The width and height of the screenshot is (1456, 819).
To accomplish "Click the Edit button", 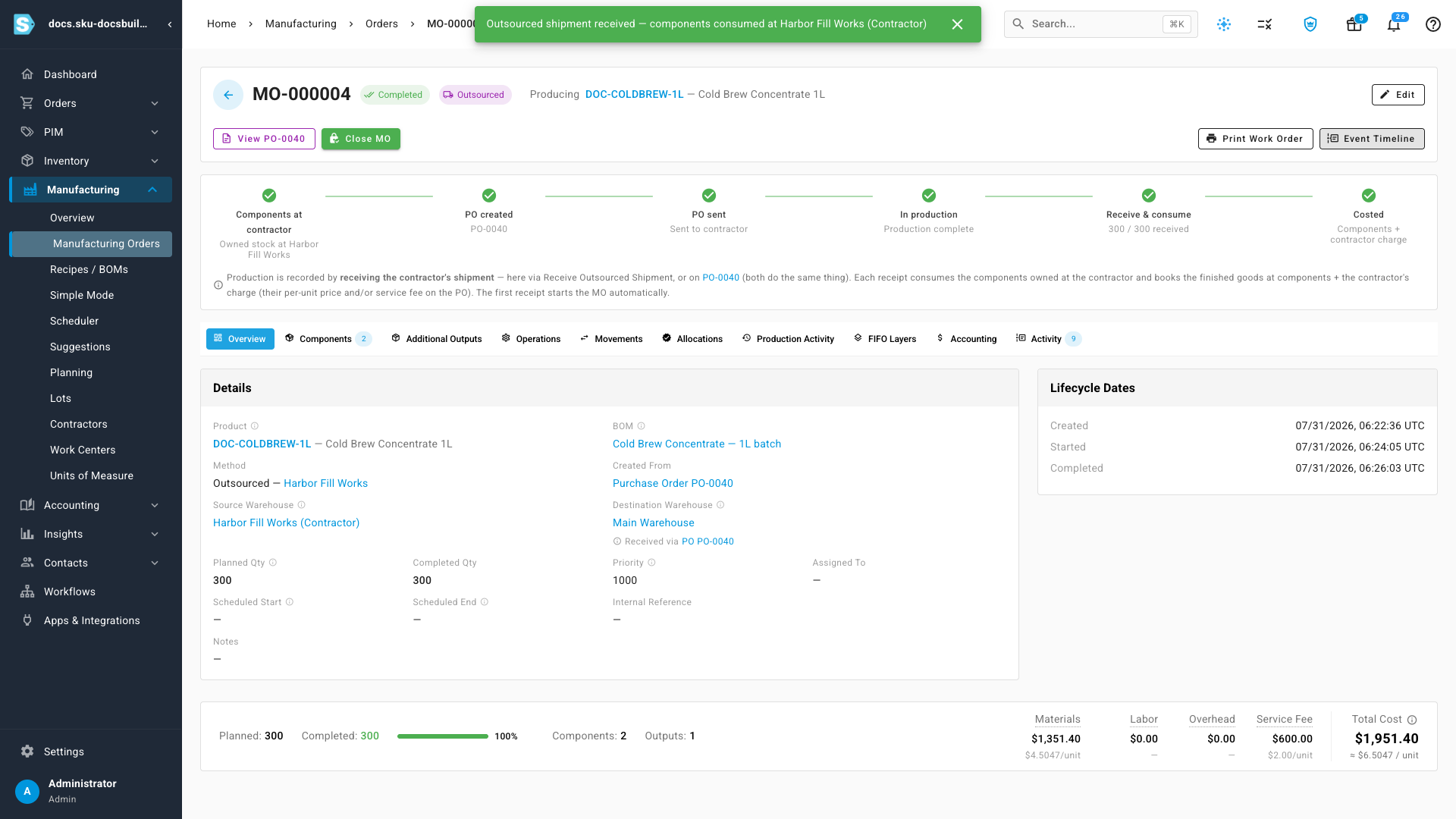I will (1398, 95).
